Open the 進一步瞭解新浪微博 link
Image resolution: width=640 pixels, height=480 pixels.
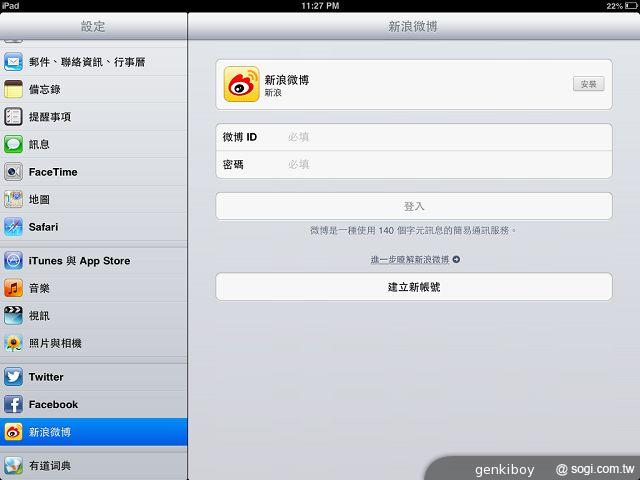(410, 260)
